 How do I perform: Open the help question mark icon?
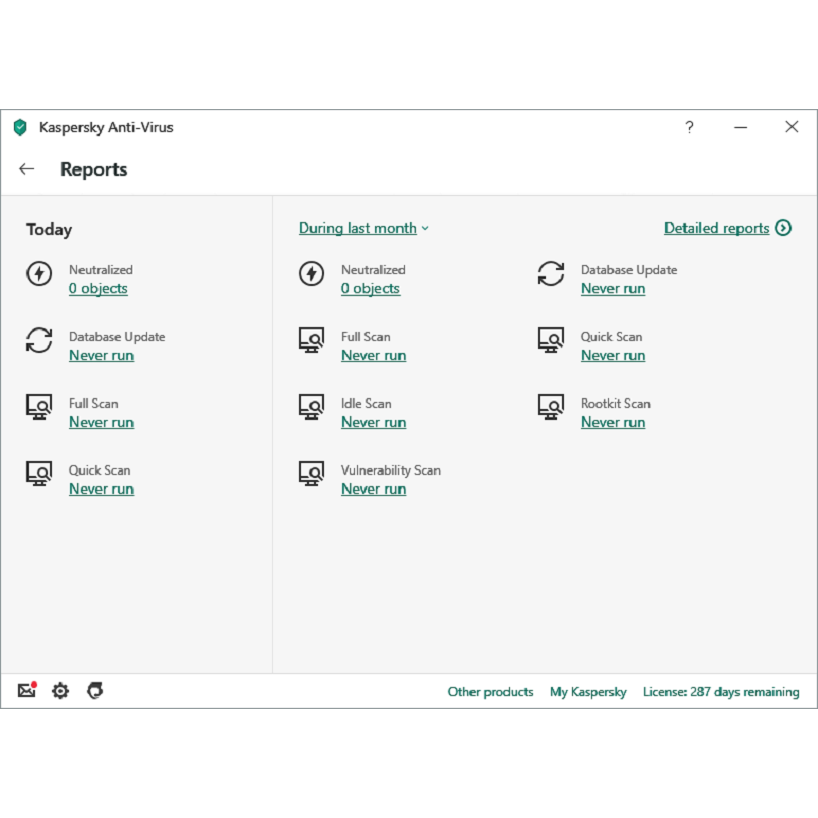(689, 127)
